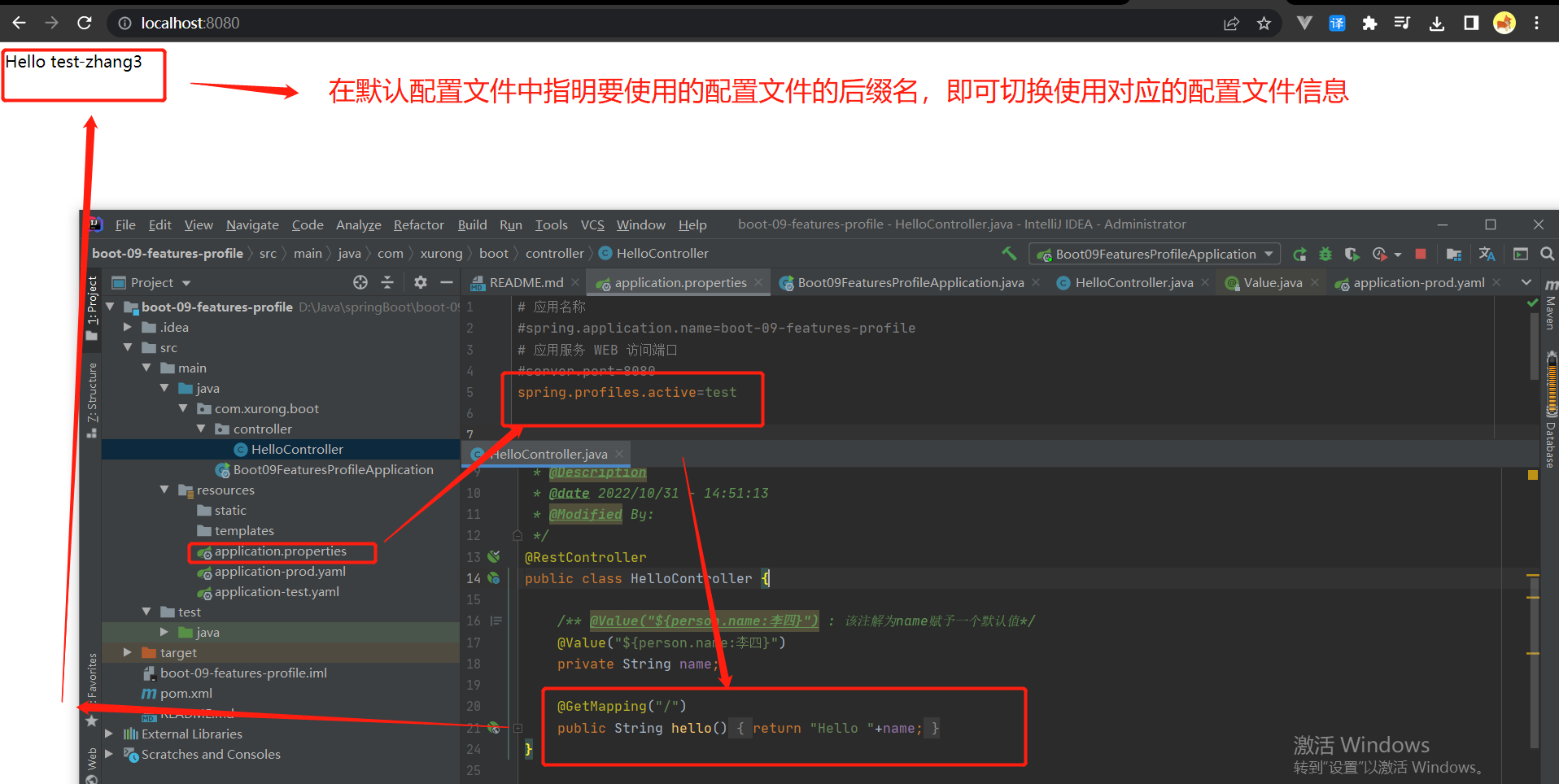Open Chrome three-dot menu

(1536, 24)
